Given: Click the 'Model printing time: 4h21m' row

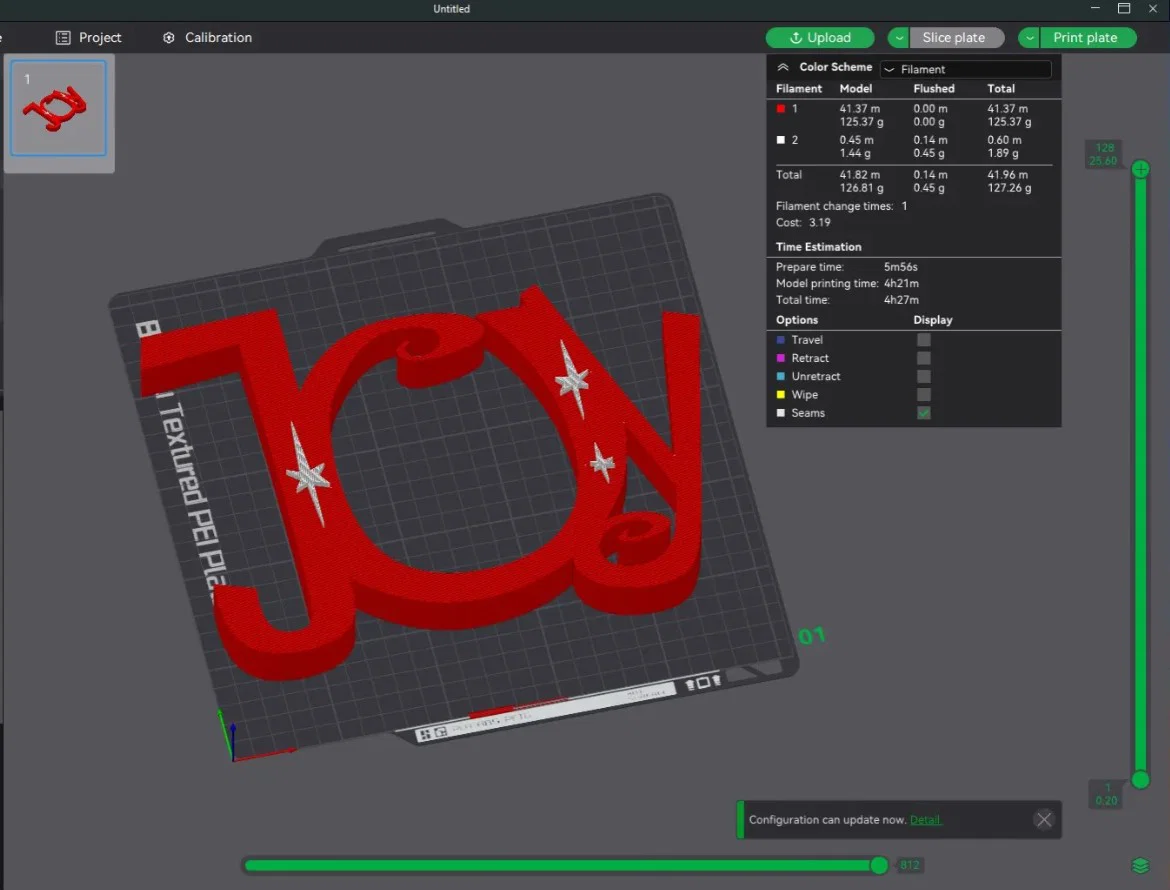Looking at the screenshot, I should [x=847, y=283].
